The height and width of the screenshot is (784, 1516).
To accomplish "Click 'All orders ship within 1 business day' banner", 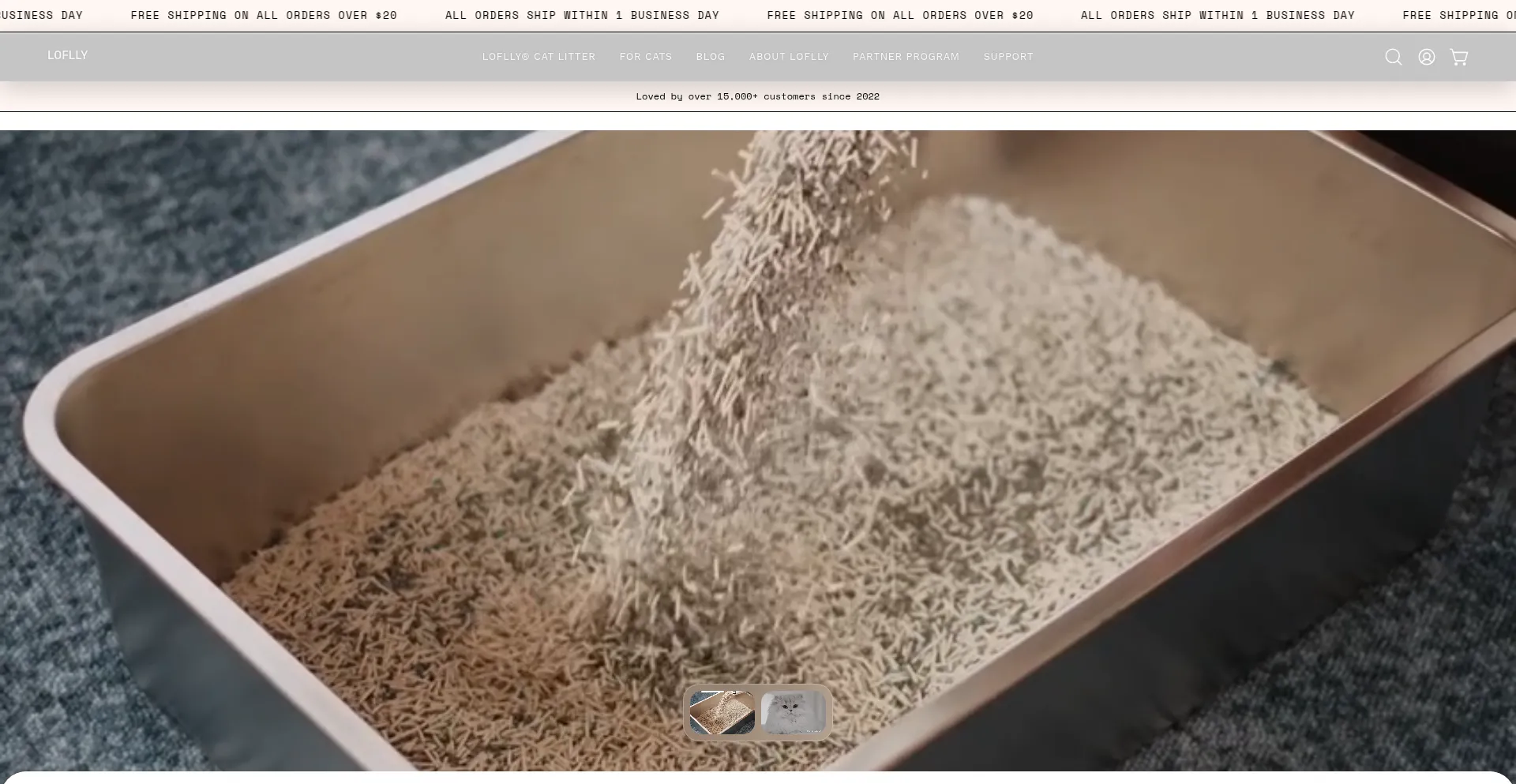I will [582, 15].
